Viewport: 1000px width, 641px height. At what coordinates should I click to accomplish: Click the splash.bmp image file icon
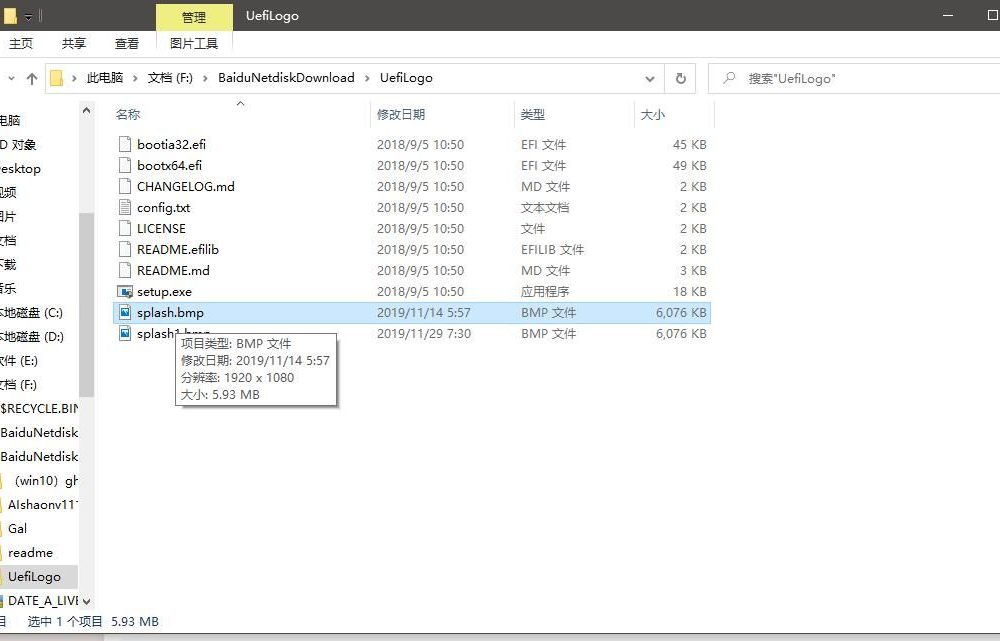[x=125, y=312]
